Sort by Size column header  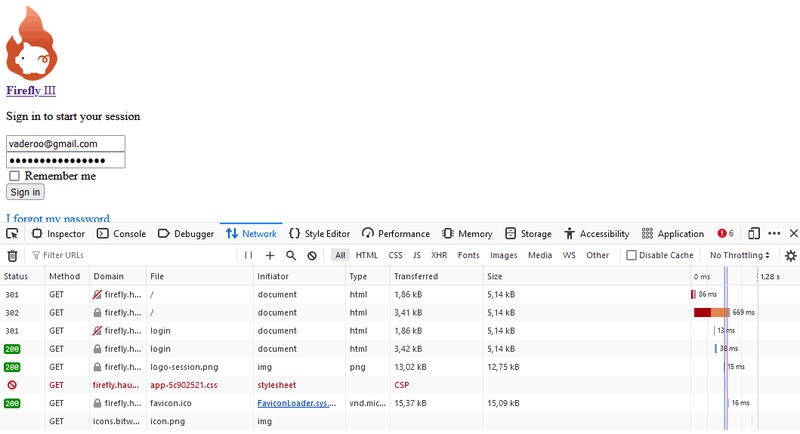point(587,276)
